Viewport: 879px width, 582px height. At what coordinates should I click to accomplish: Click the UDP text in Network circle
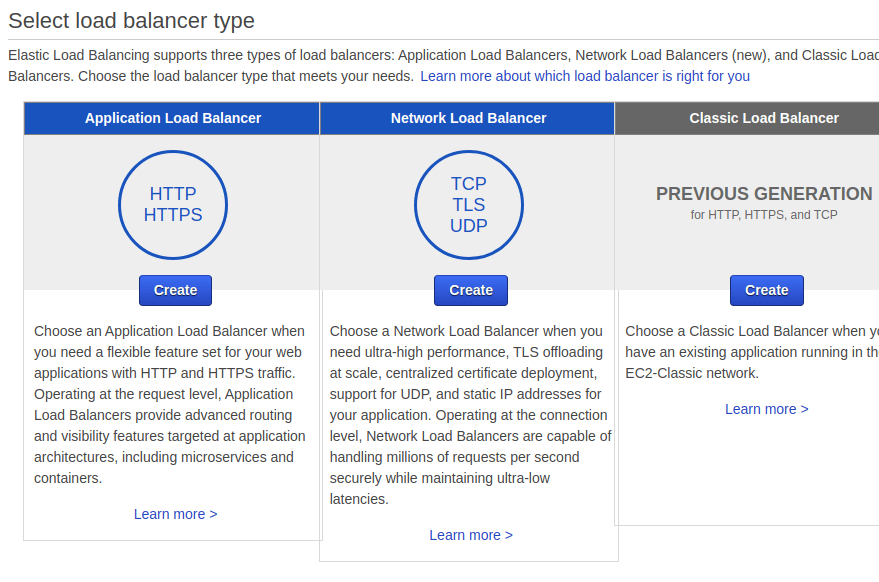469,226
